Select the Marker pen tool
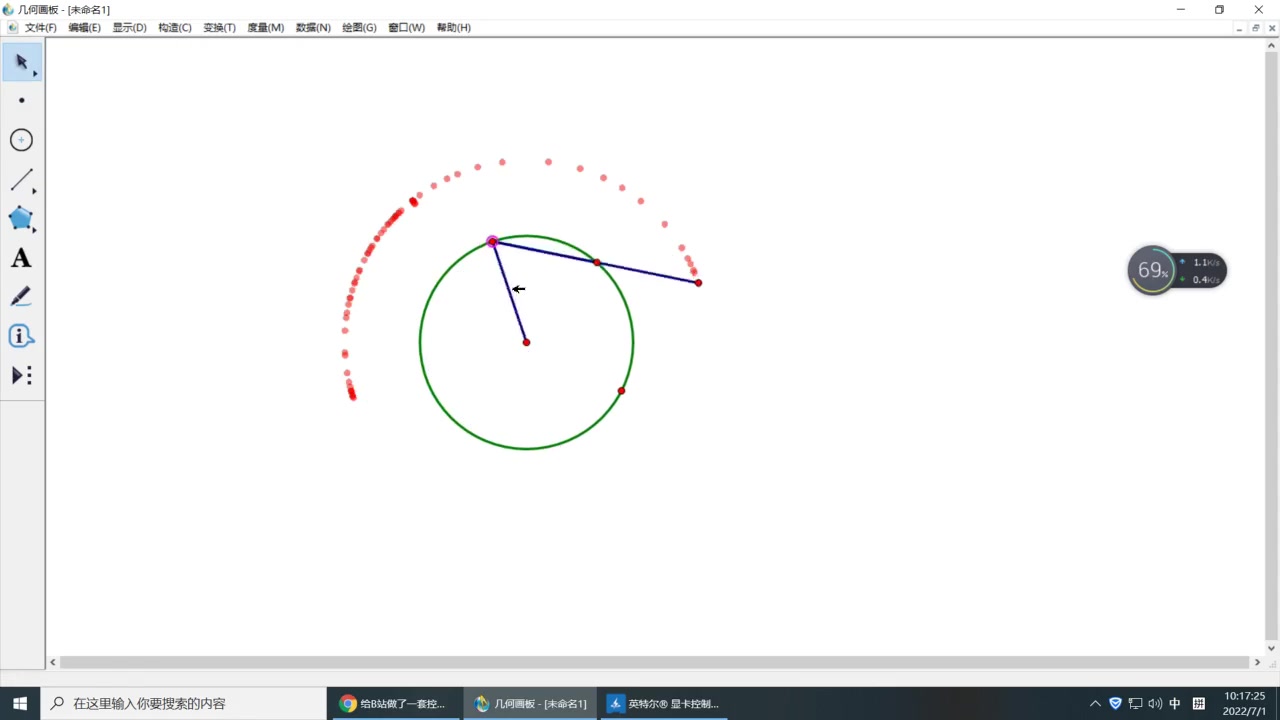Viewport: 1280px width, 720px height. pos(22,297)
